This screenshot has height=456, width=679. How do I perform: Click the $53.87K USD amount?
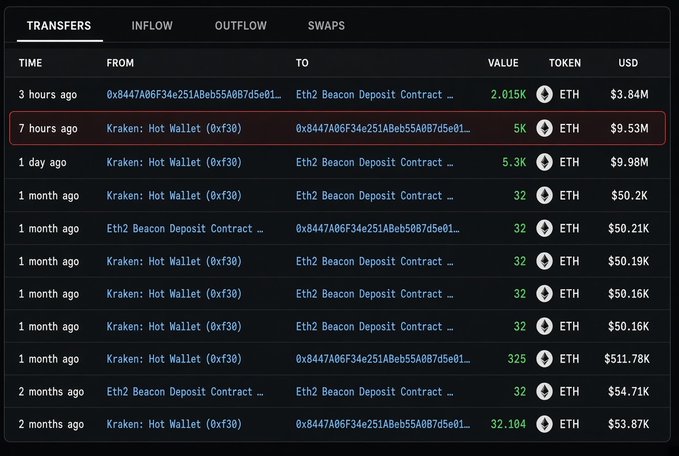coord(628,424)
